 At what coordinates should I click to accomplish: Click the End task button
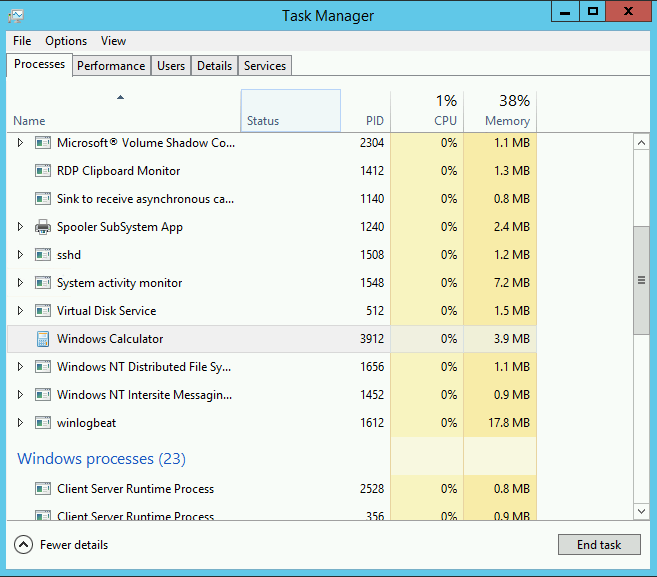point(599,544)
